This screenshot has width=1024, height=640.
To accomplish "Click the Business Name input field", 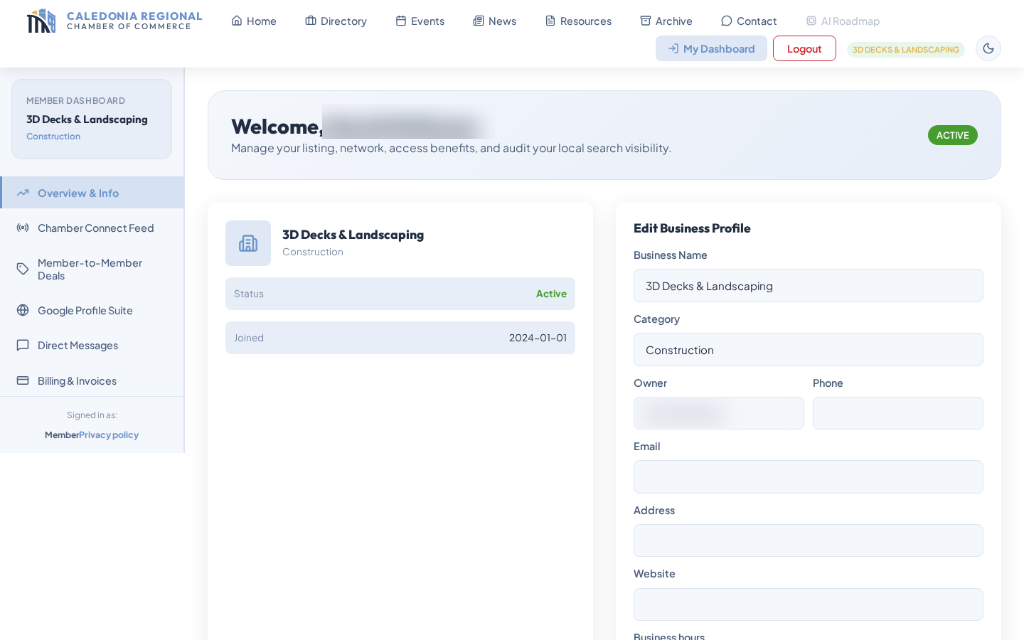I will tap(808, 285).
